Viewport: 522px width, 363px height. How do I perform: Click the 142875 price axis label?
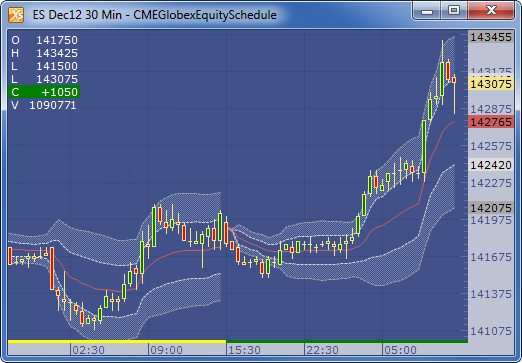tap(491, 109)
